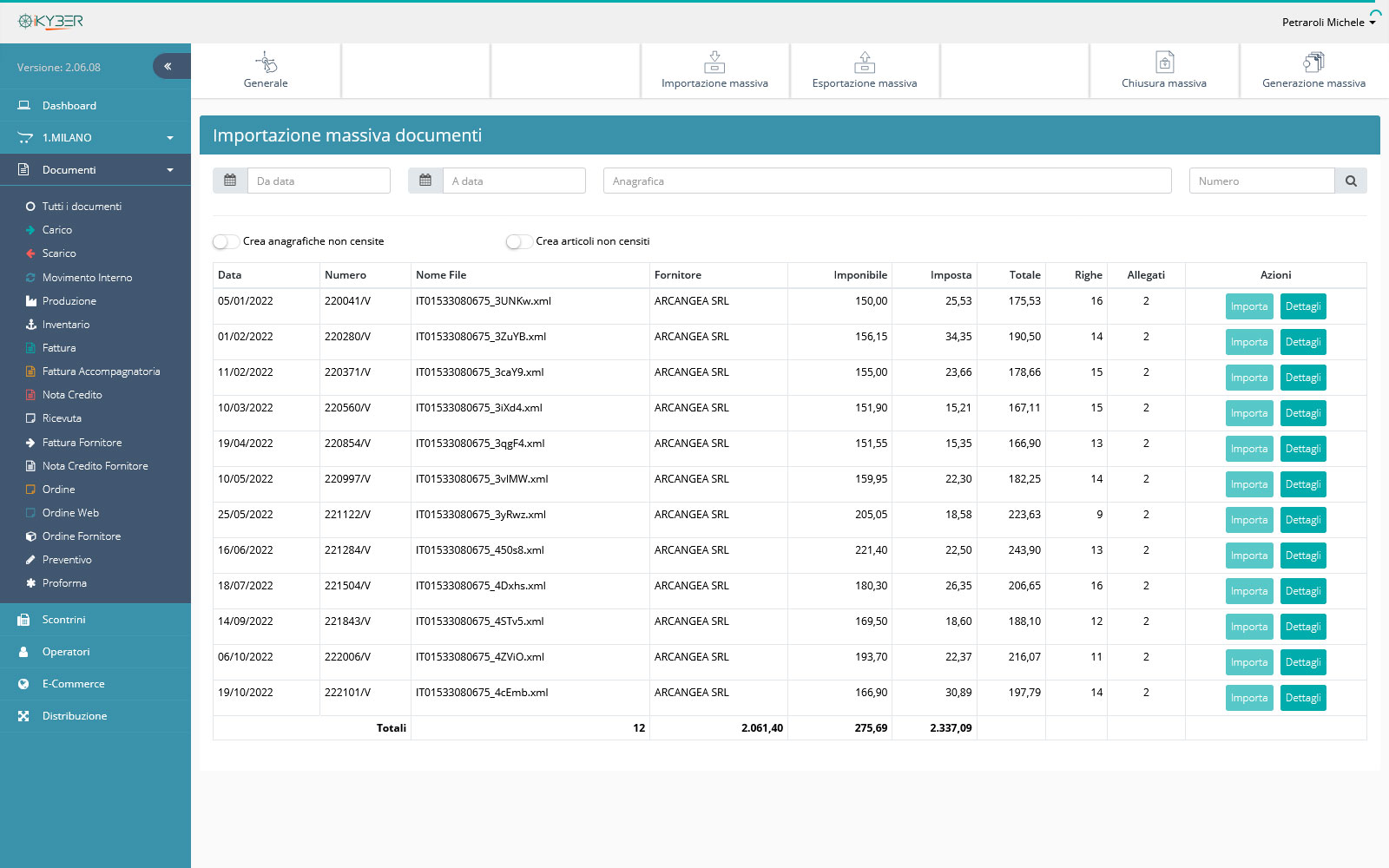Open the Generazione massiva icon

point(1313,62)
